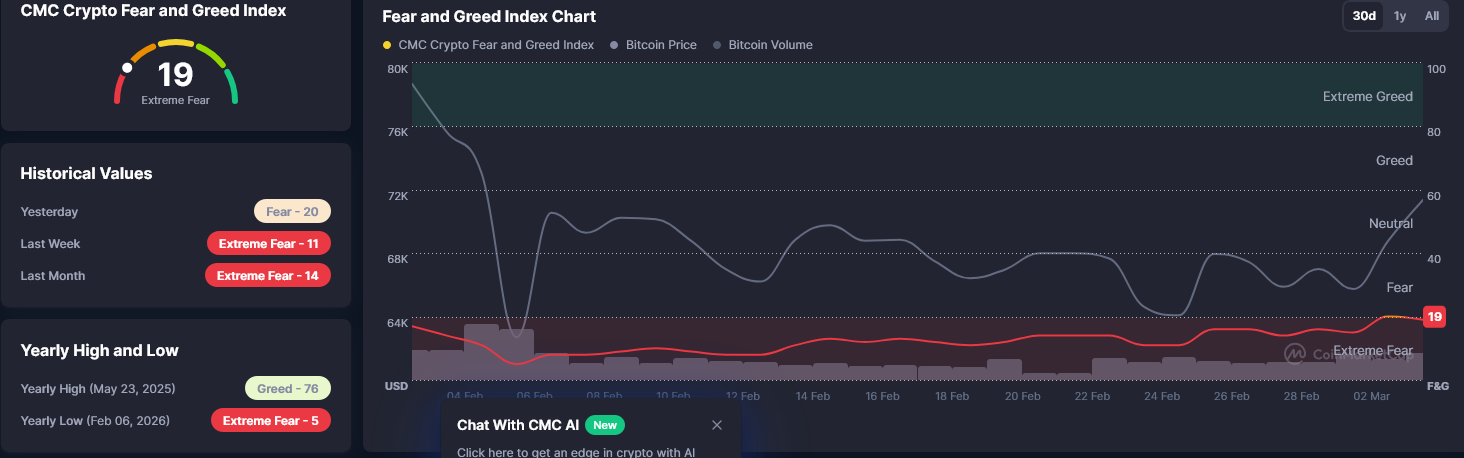The height and width of the screenshot is (458, 1464).
Task: Click the 22 Feb date on the x-axis
Action: [1092, 396]
